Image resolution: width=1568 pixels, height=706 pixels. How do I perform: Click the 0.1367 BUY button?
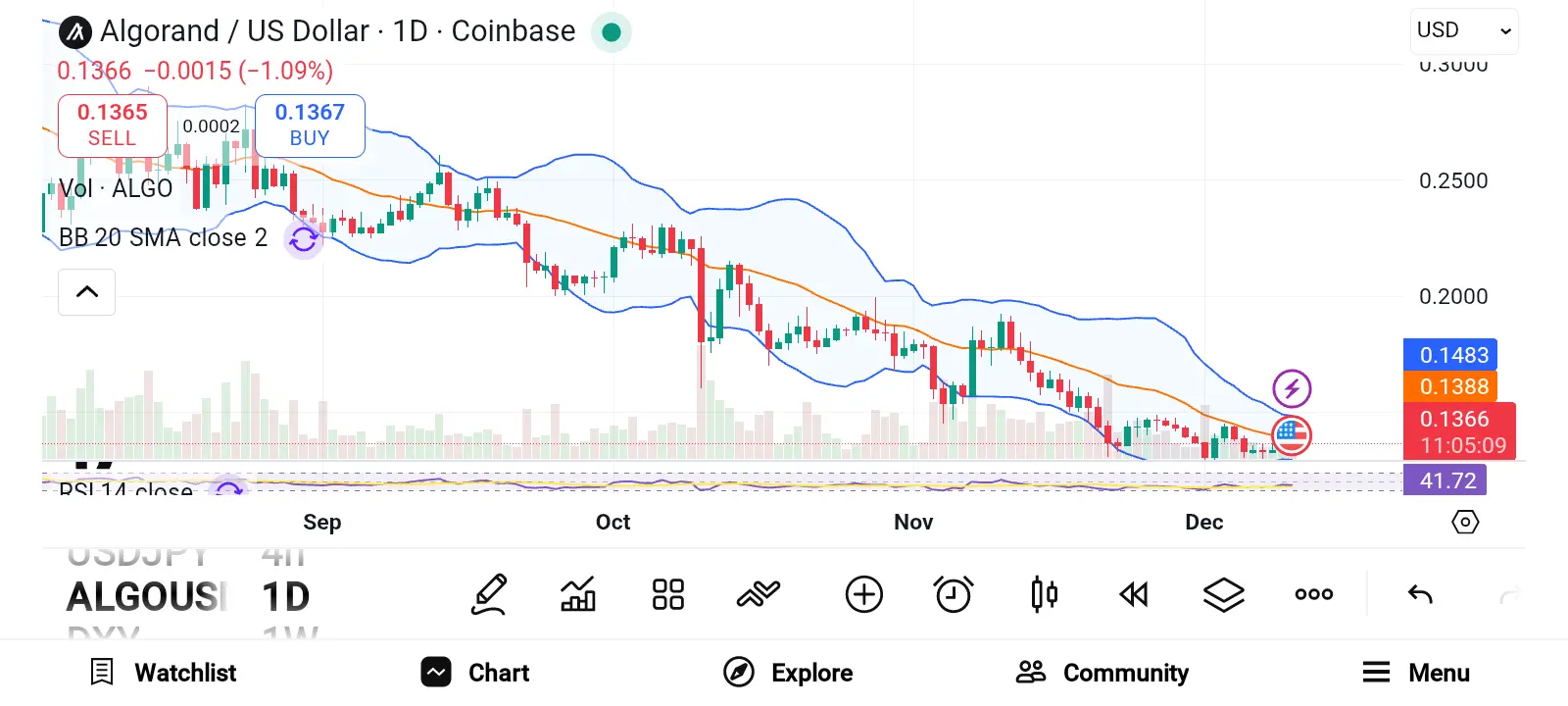tap(310, 126)
